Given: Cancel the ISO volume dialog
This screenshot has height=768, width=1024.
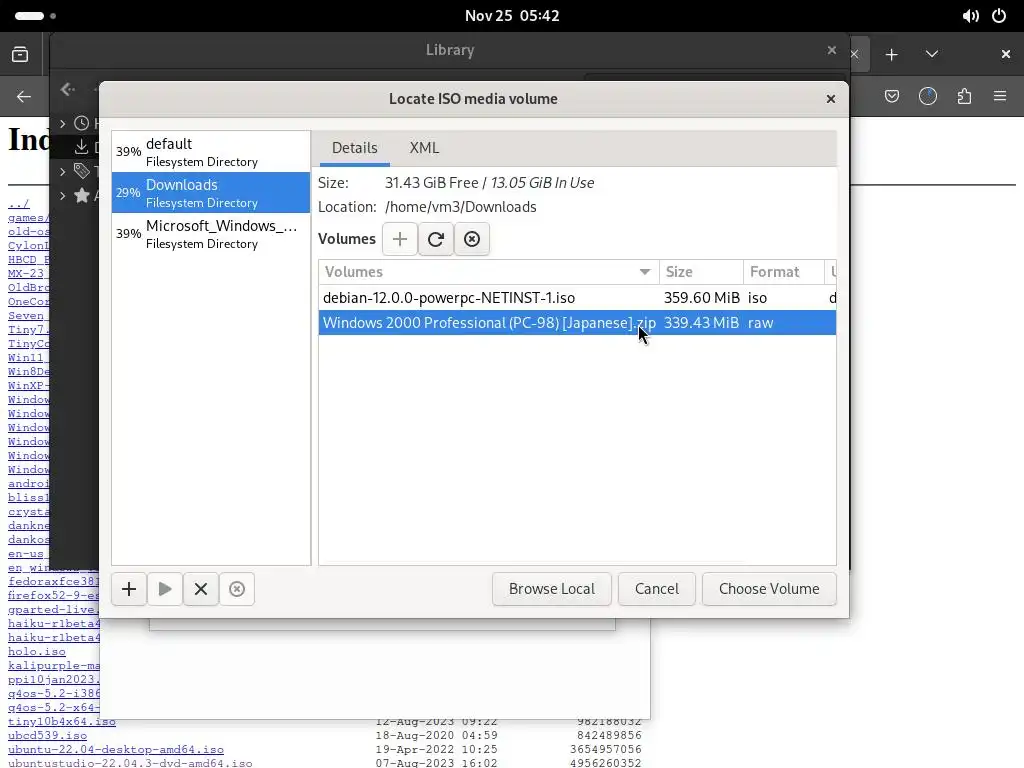Looking at the screenshot, I should click(657, 589).
